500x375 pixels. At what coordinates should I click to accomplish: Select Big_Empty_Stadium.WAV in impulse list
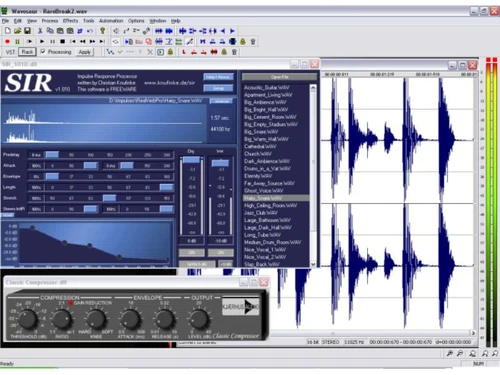271,124
